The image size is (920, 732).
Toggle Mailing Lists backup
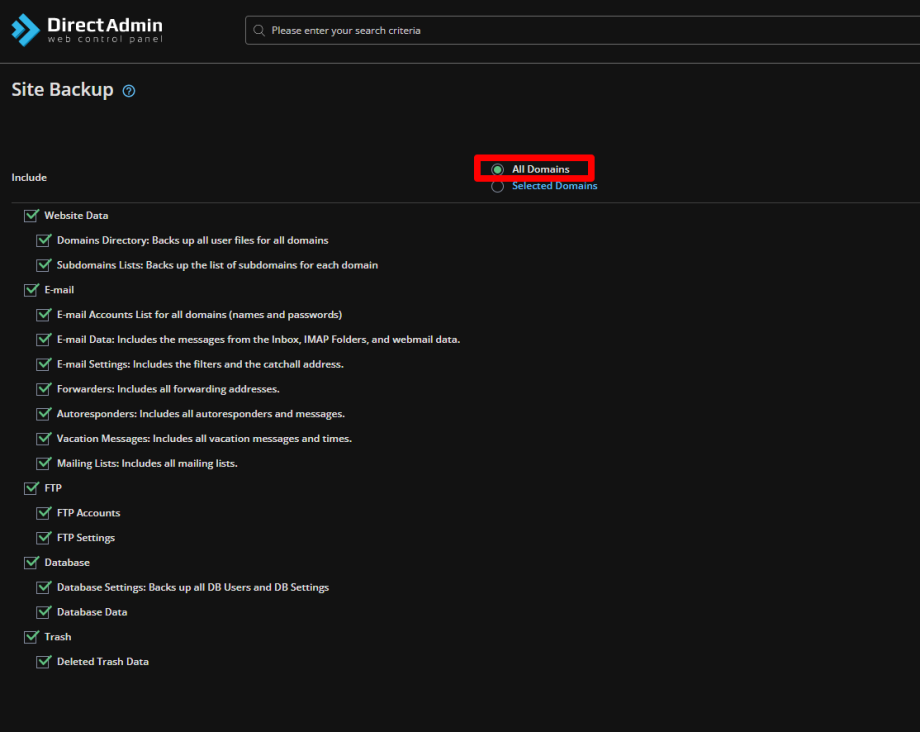[x=43, y=463]
